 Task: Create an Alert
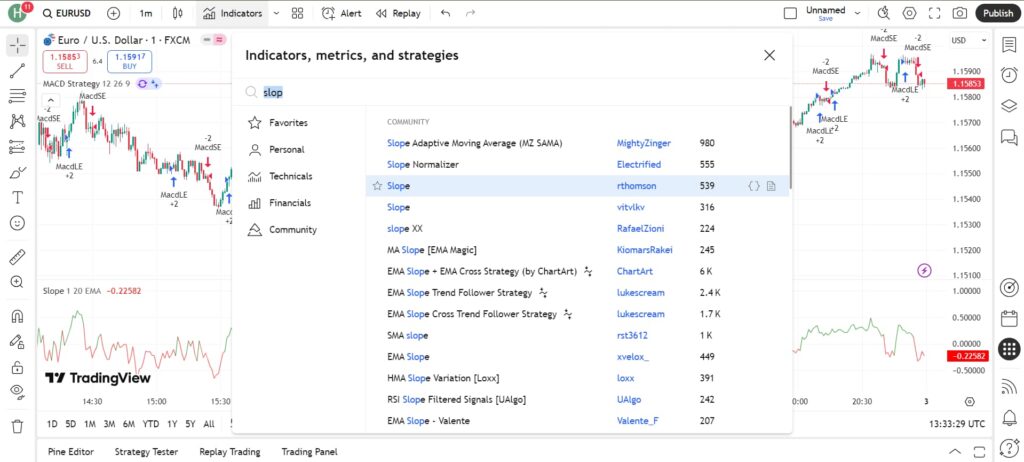pos(342,13)
